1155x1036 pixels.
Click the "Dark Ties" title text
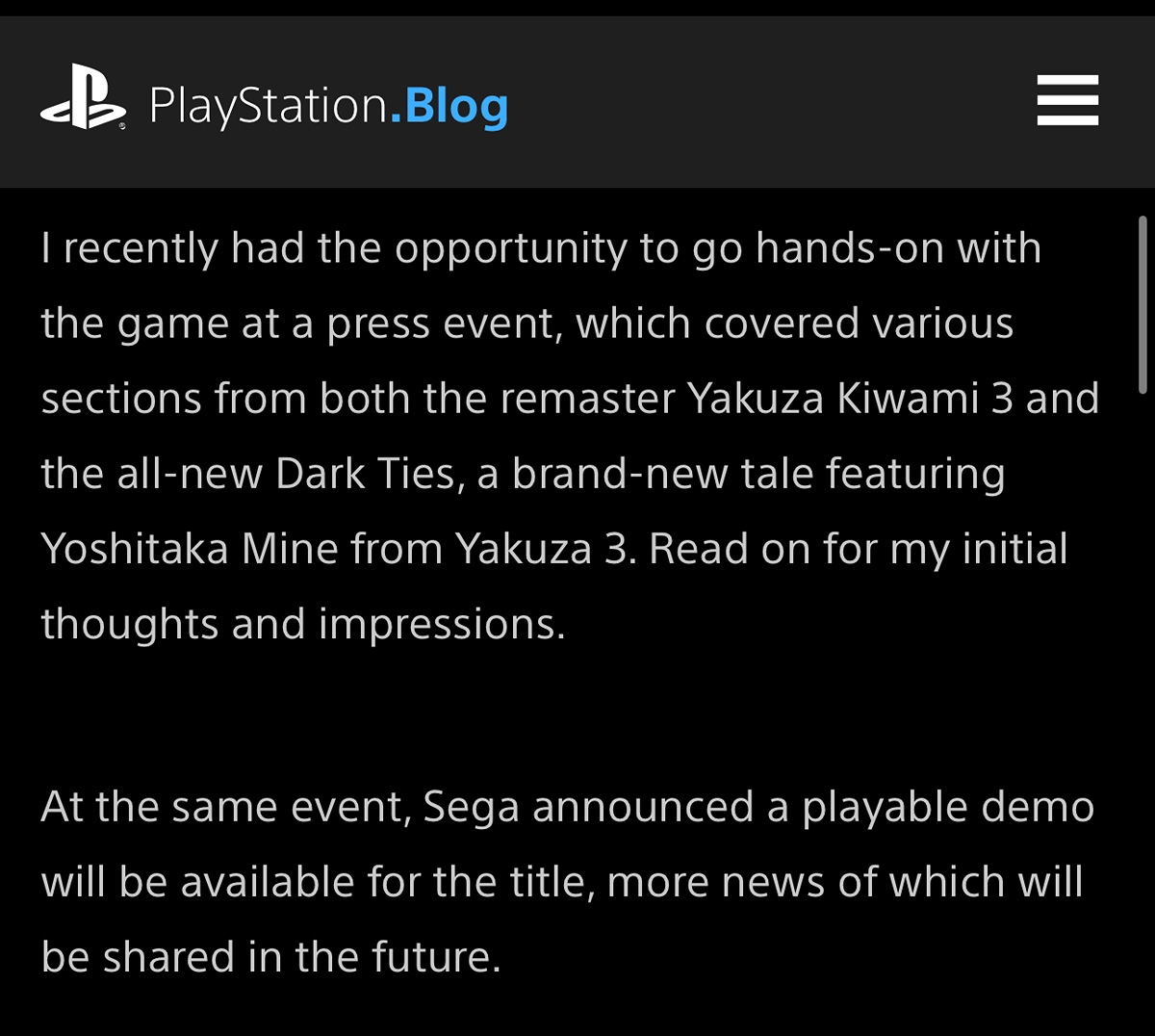coord(366,474)
